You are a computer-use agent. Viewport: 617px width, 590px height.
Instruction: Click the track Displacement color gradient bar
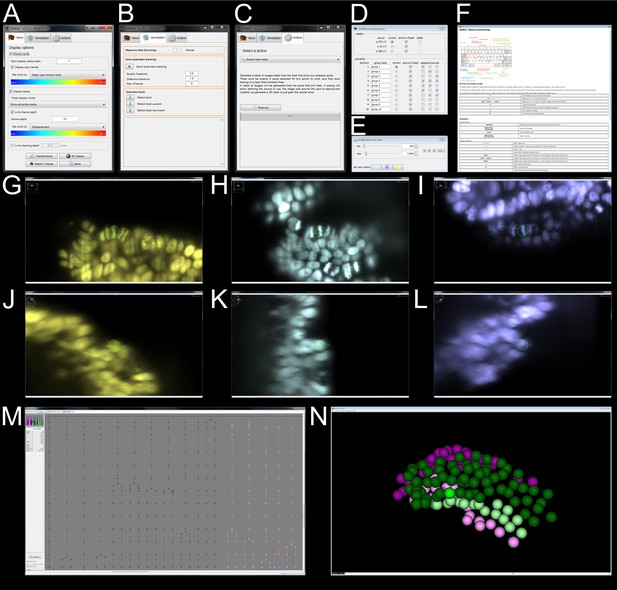click(58, 134)
